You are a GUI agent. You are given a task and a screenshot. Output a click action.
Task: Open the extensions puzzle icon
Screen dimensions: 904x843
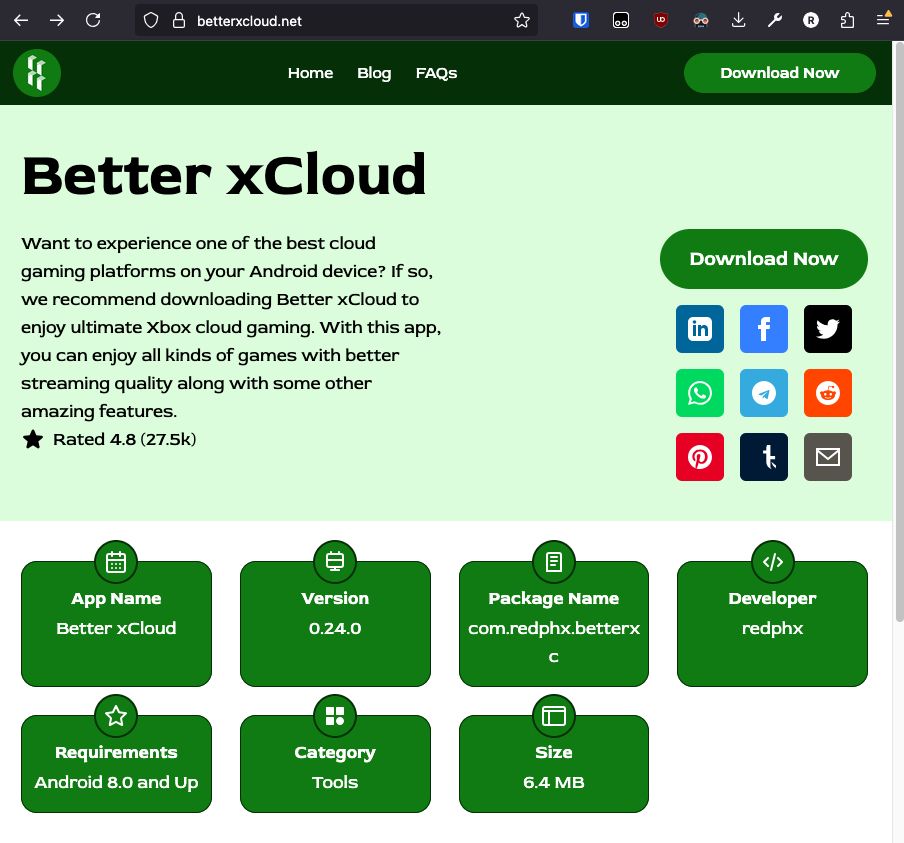[x=847, y=21]
